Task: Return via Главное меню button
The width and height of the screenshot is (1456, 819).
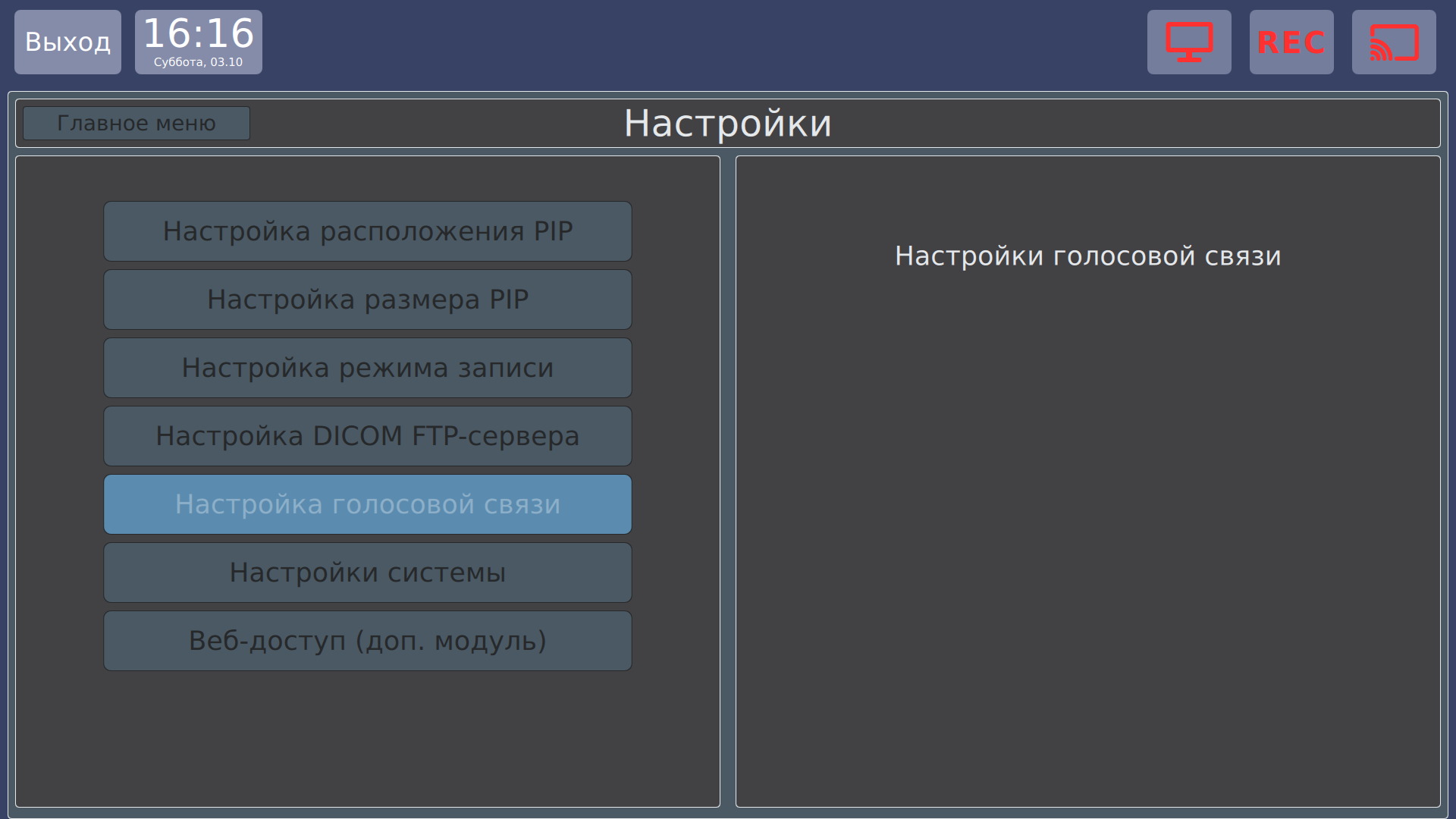Action: pos(136,123)
